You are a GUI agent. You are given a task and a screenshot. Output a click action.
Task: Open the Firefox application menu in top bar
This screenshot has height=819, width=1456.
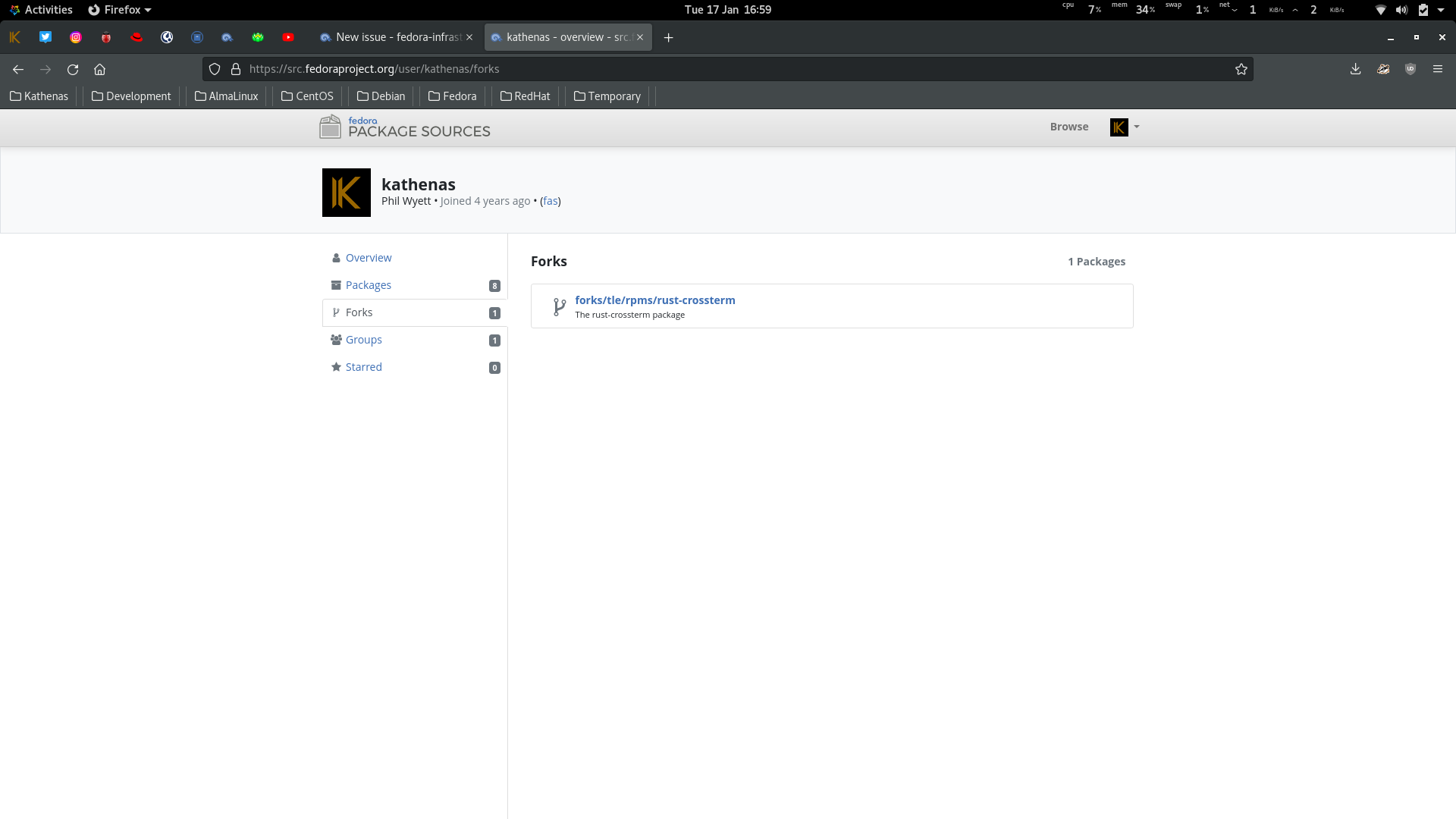(x=120, y=10)
